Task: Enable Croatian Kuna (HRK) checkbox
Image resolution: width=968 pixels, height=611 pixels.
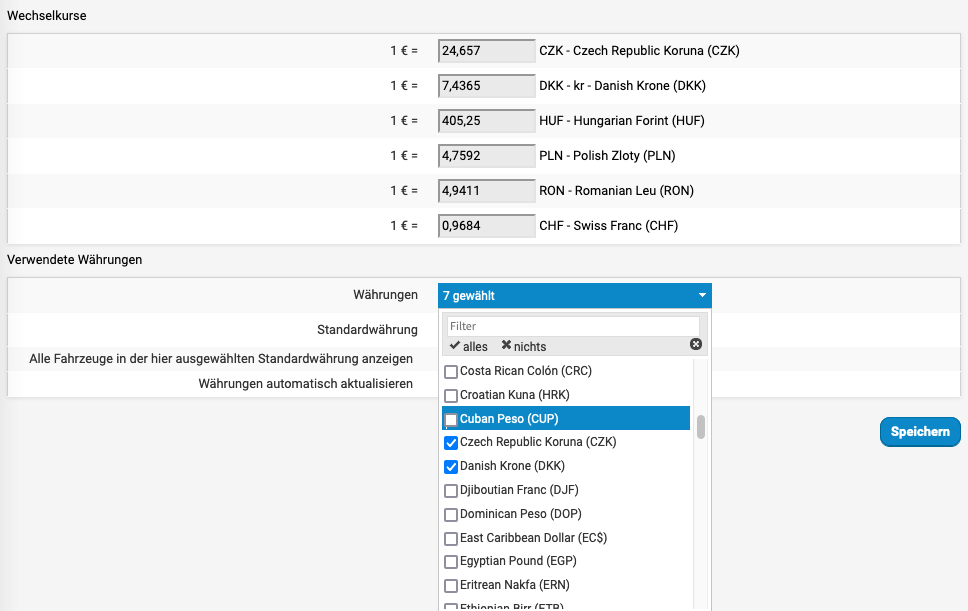Action: 452,395
